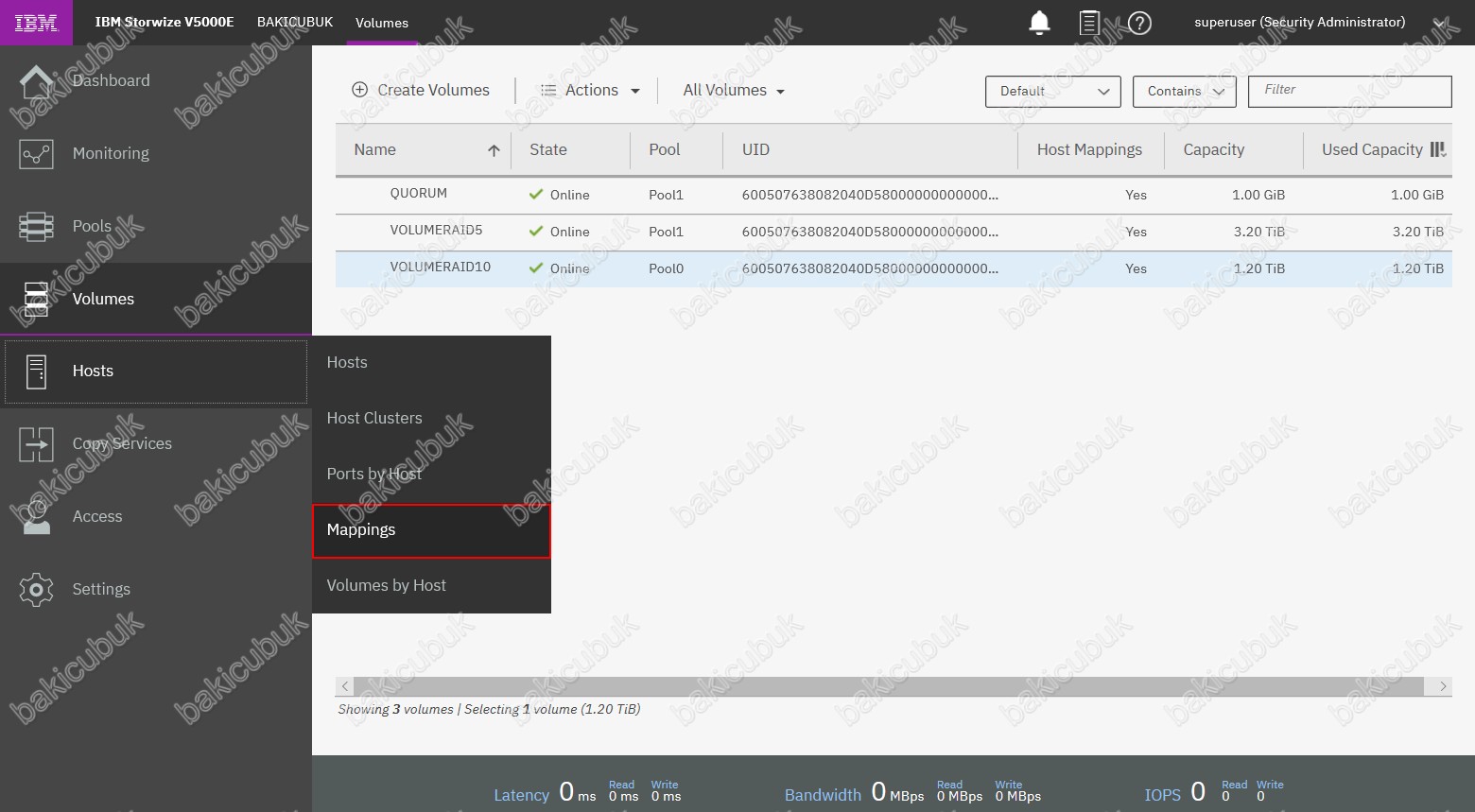Screen dimensions: 1475x812
Task: Click the Access user icon
Action: pos(36,517)
